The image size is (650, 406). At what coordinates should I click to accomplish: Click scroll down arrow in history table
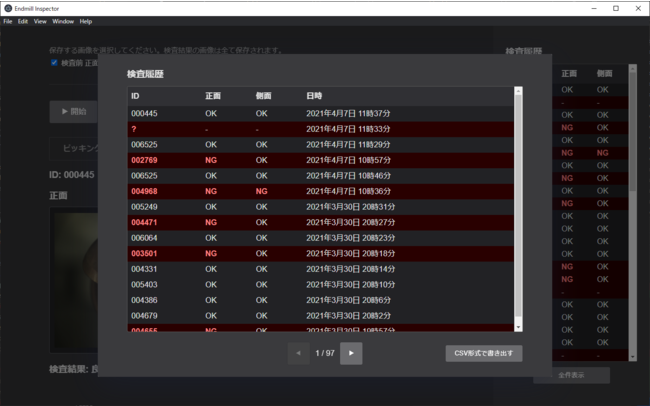(x=518, y=326)
